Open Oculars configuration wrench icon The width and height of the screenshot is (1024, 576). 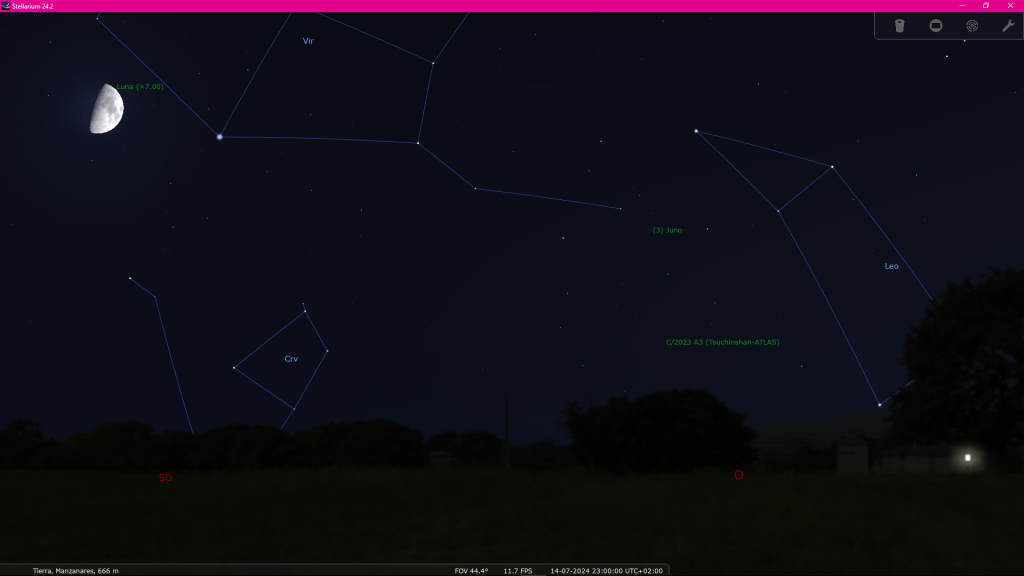1008,26
